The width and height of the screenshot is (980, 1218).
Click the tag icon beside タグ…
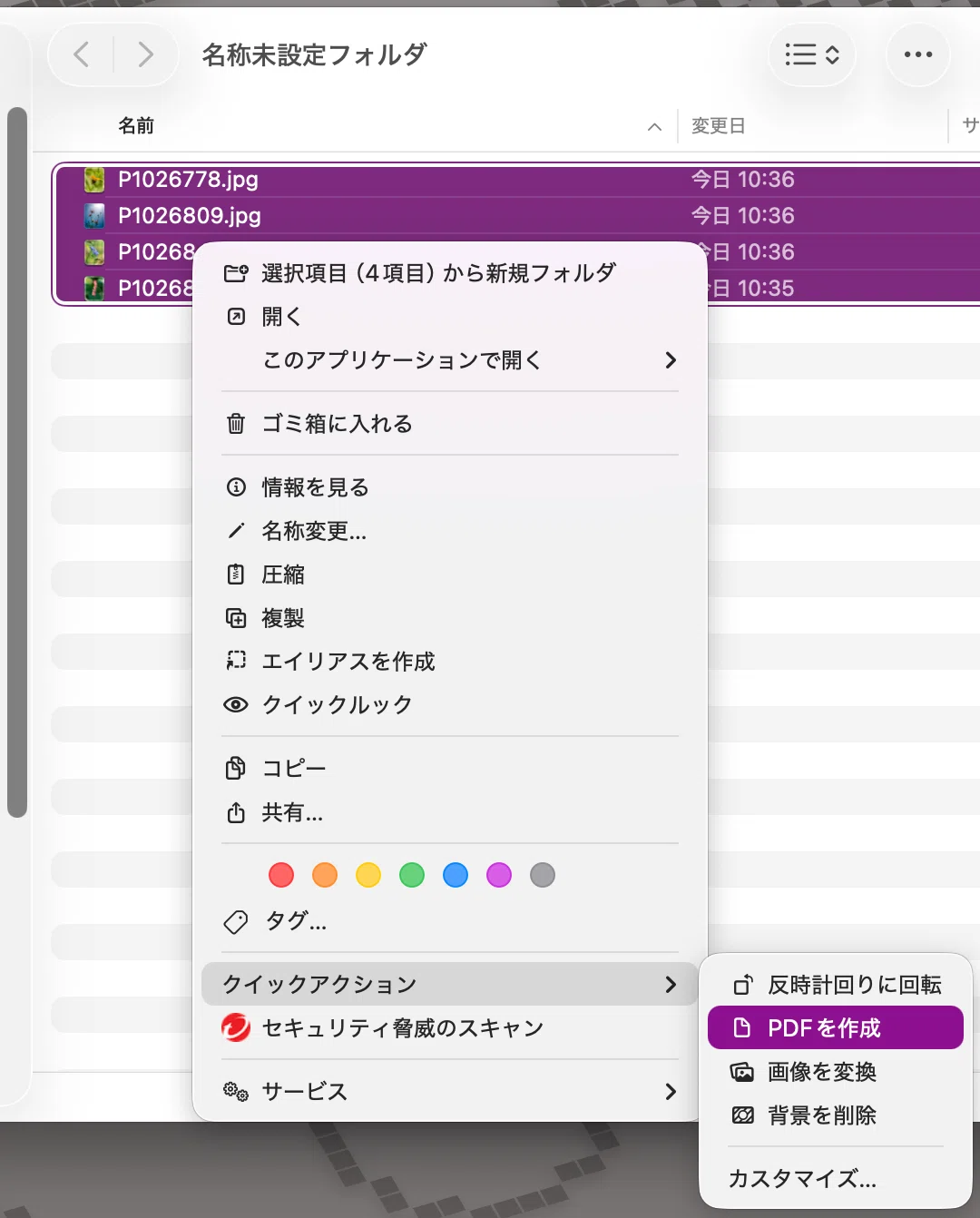[236, 922]
